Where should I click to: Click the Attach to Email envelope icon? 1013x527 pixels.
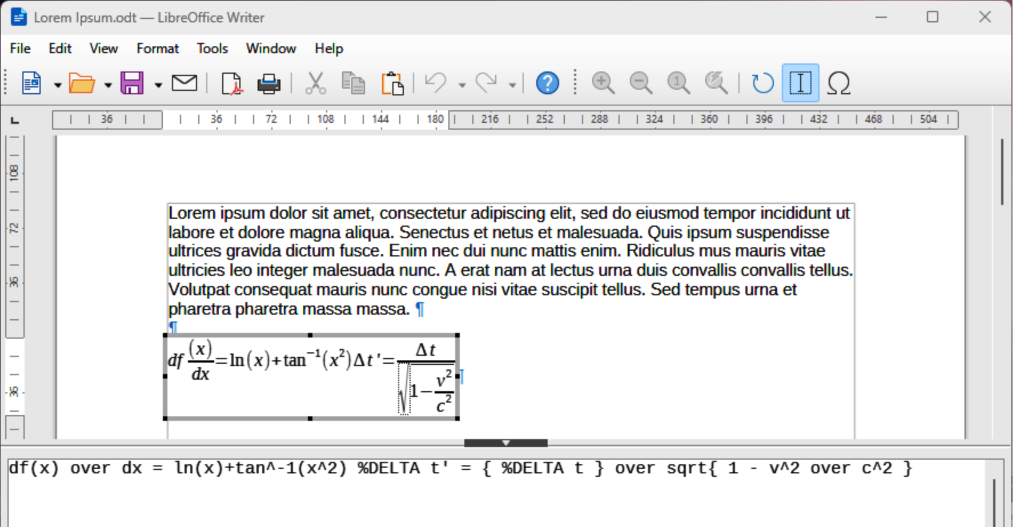(184, 83)
